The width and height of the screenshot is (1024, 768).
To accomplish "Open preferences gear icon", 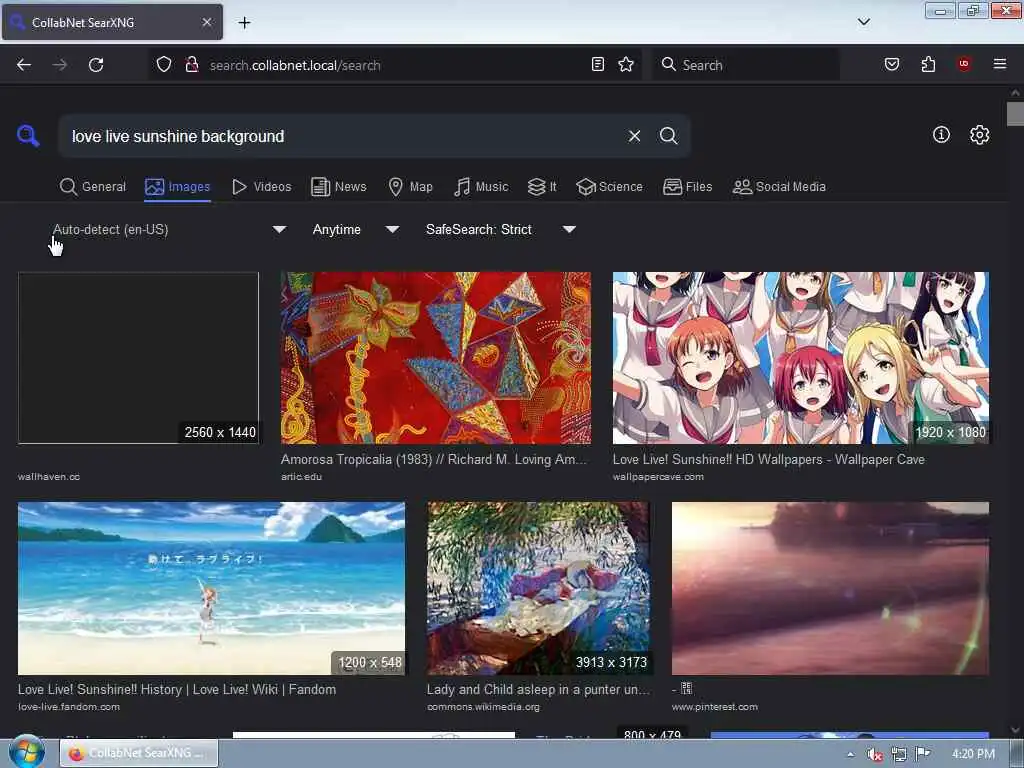I will coord(979,135).
